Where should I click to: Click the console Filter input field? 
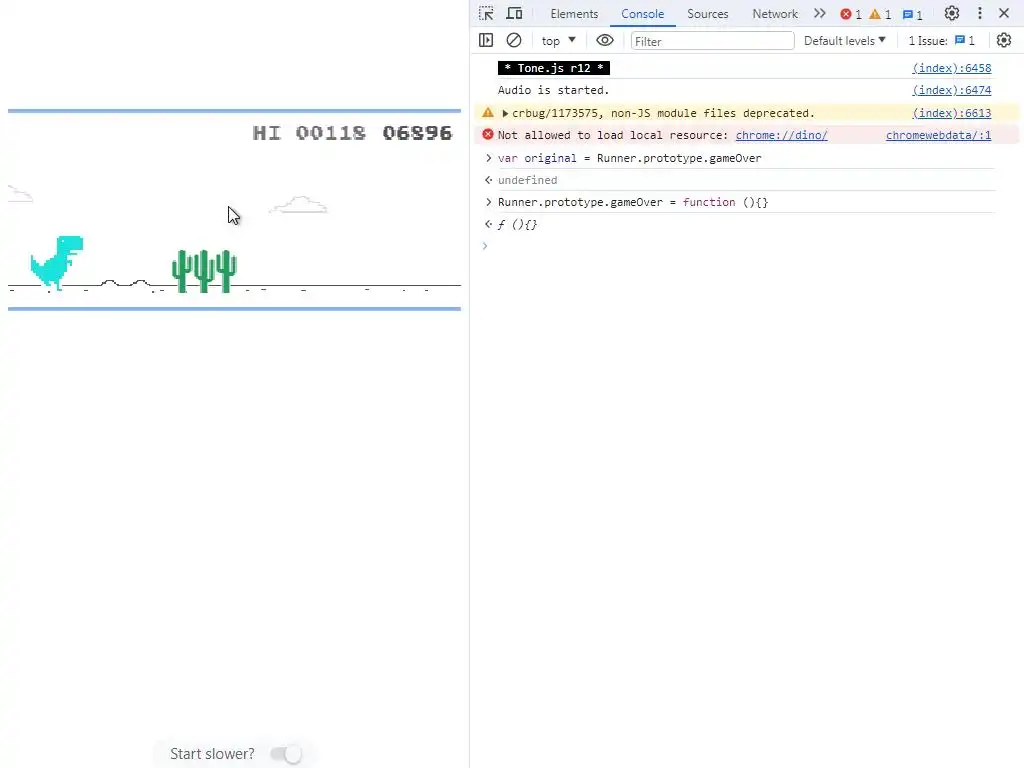pos(712,41)
